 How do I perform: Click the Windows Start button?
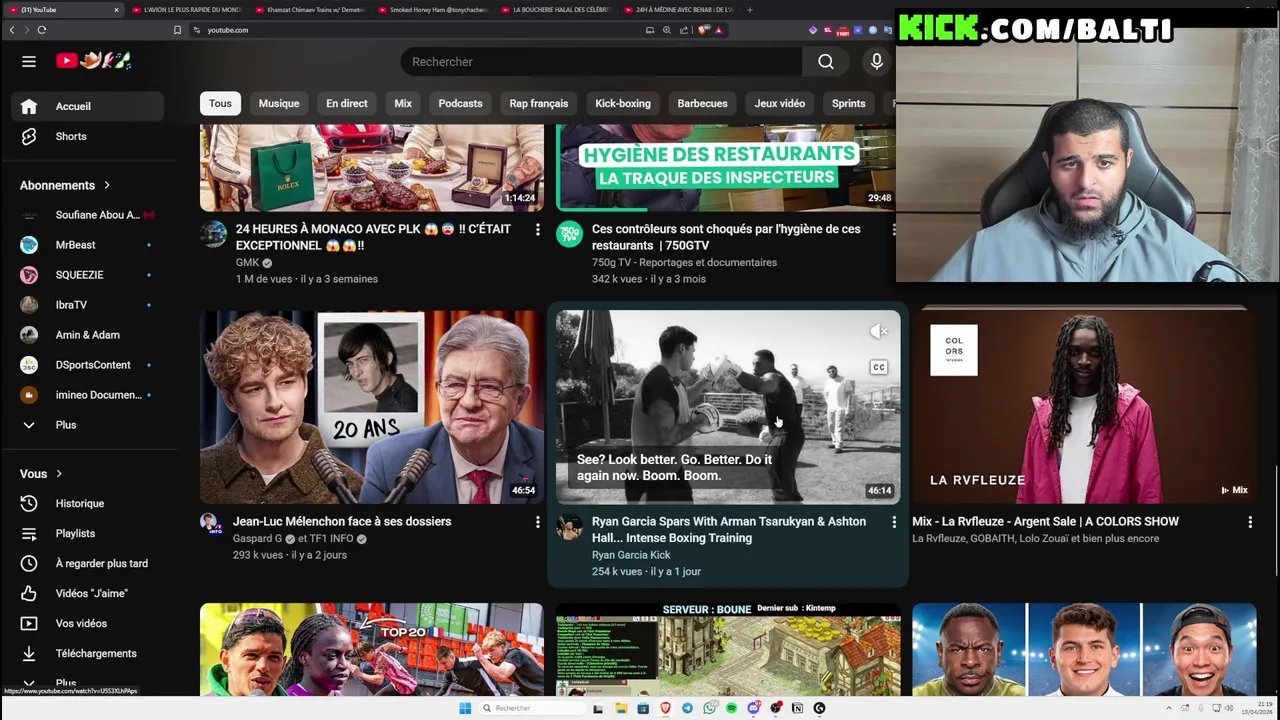click(x=465, y=708)
